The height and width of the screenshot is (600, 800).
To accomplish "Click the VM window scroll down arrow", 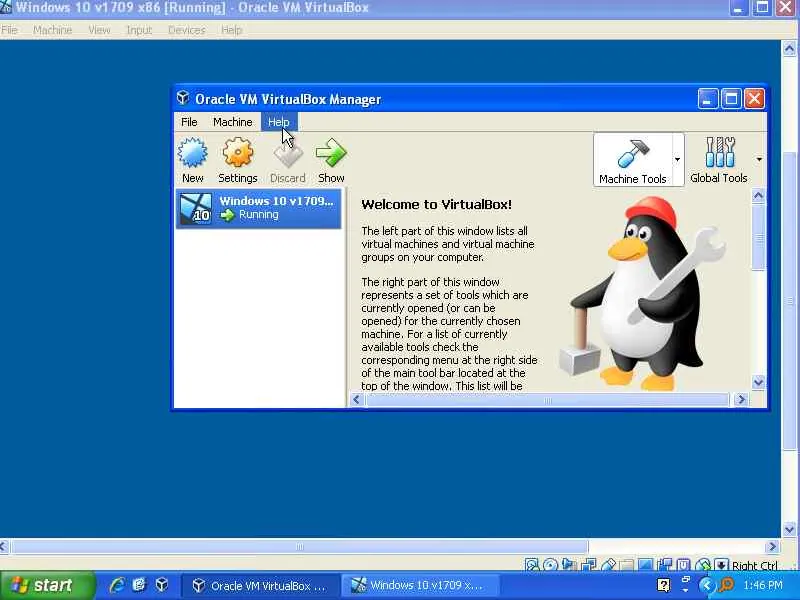I will tap(789, 529).
